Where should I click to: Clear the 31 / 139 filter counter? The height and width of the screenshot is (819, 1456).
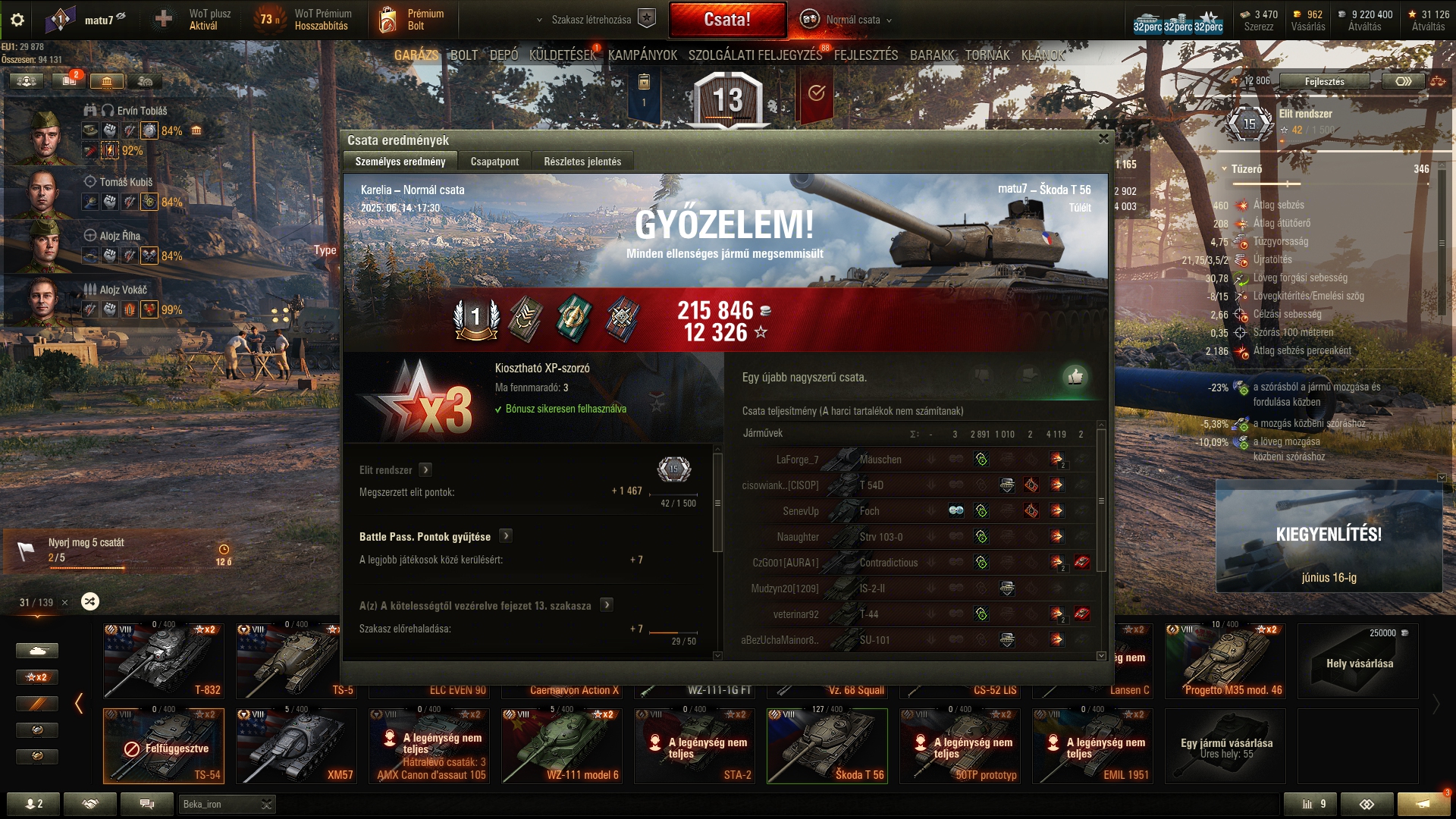(64, 602)
